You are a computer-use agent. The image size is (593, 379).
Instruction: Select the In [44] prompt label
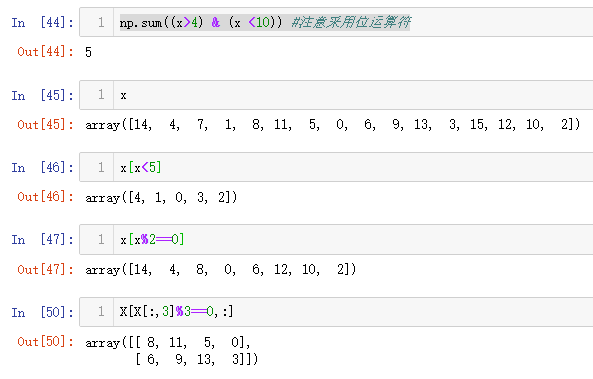tap(42, 23)
